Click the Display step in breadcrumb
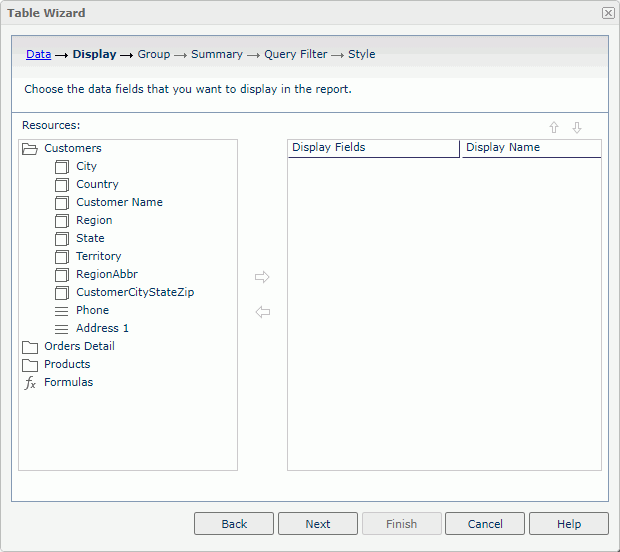The width and height of the screenshot is (620, 552). 94,54
